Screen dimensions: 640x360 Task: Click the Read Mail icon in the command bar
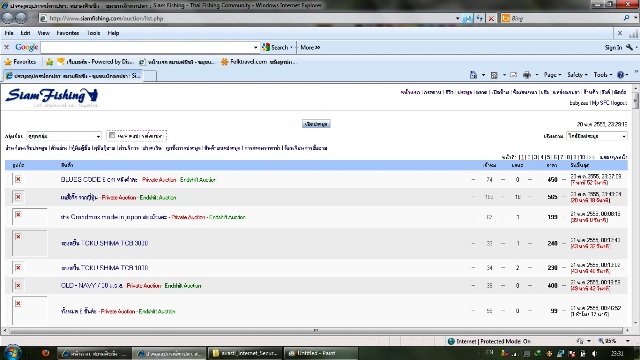point(514,75)
